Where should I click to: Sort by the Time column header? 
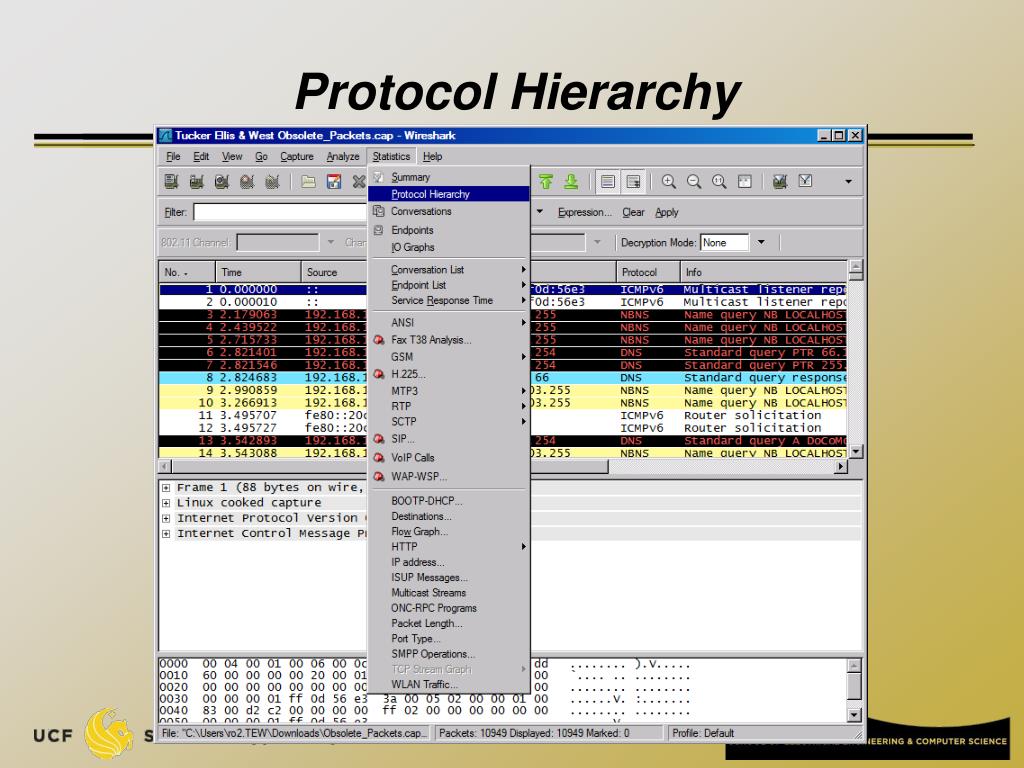pos(258,272)
